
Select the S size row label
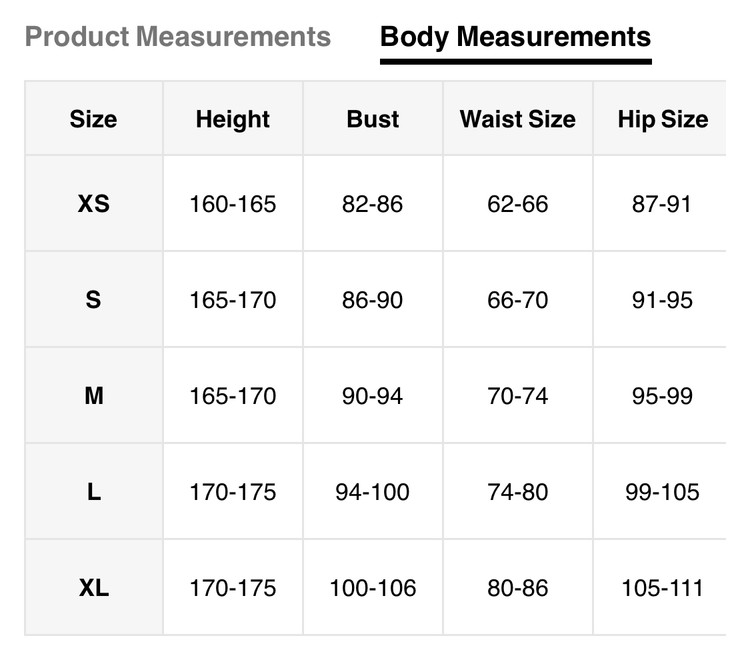(x=93, y=300)
